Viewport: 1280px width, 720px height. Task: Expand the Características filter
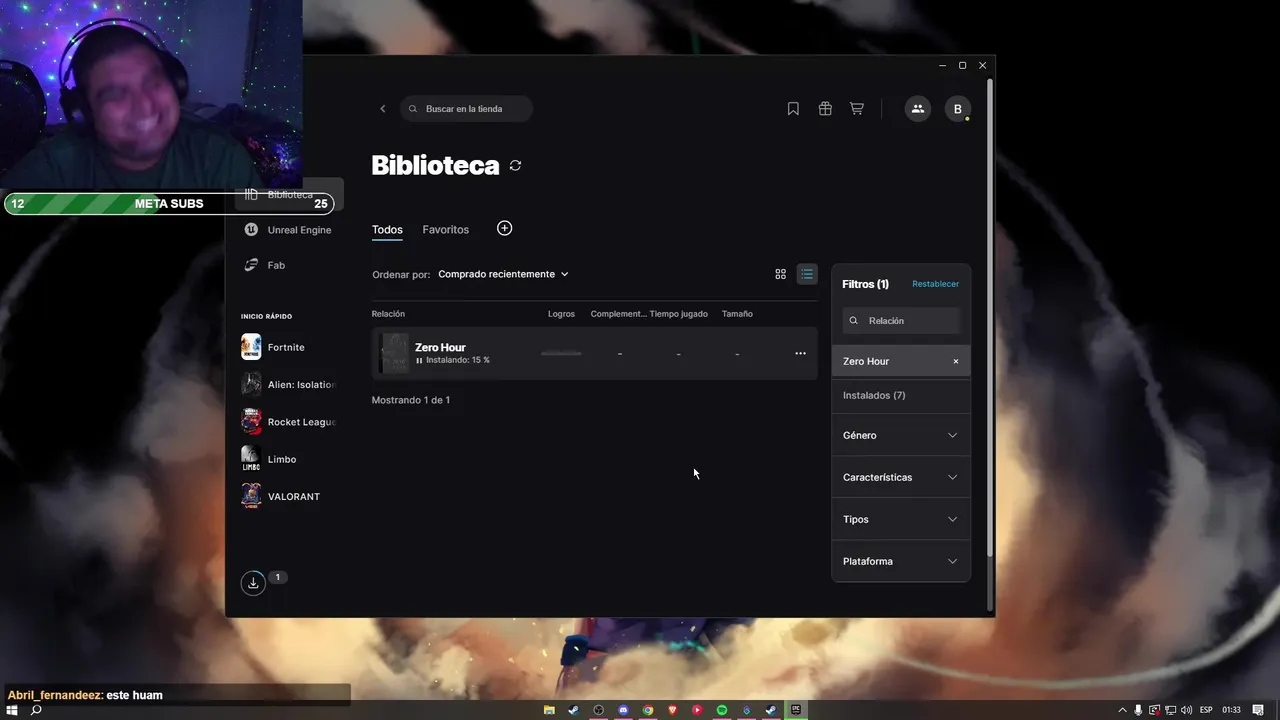coord(901,477)
